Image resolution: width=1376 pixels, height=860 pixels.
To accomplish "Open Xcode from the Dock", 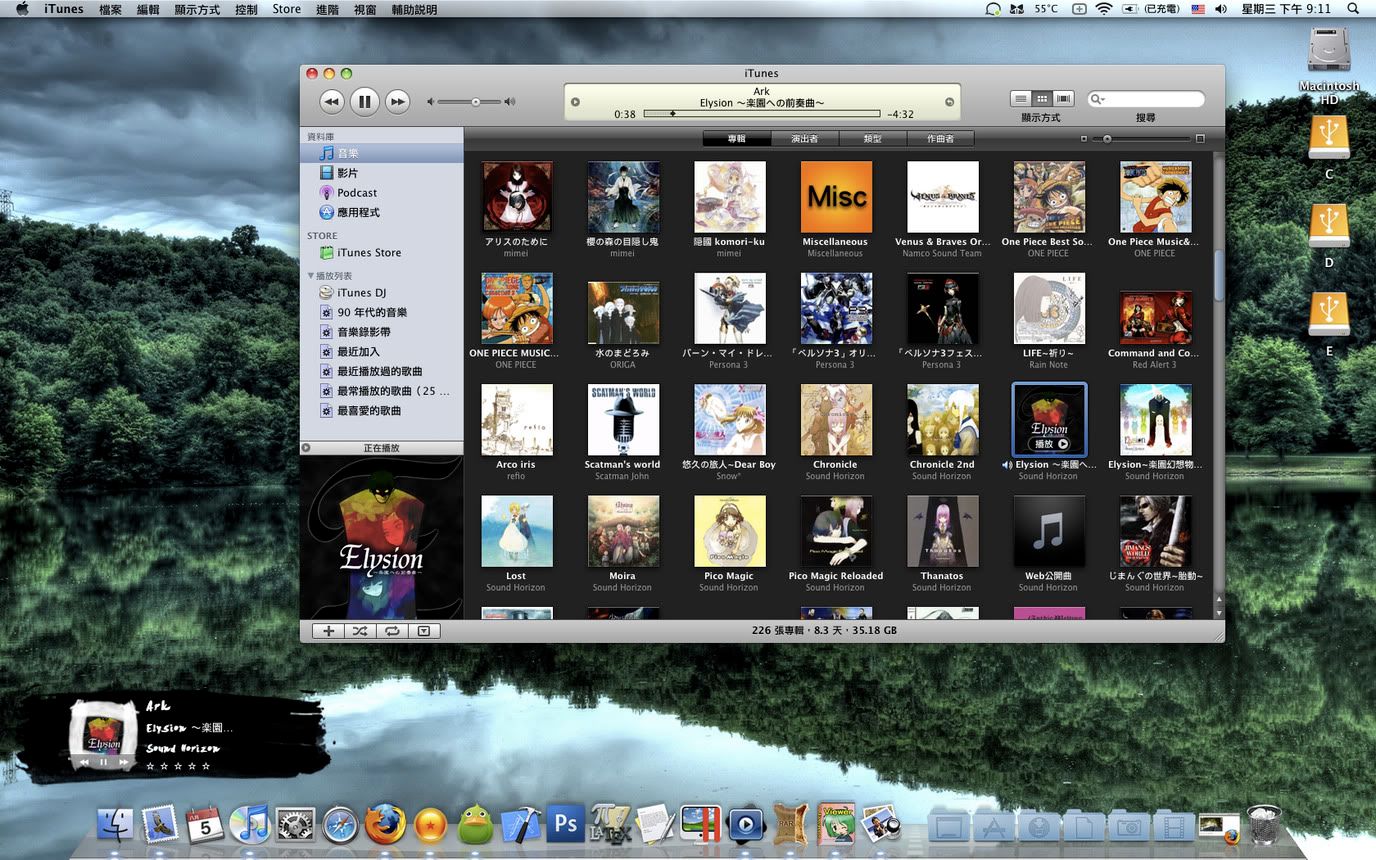I will click(x=521, y=825).
